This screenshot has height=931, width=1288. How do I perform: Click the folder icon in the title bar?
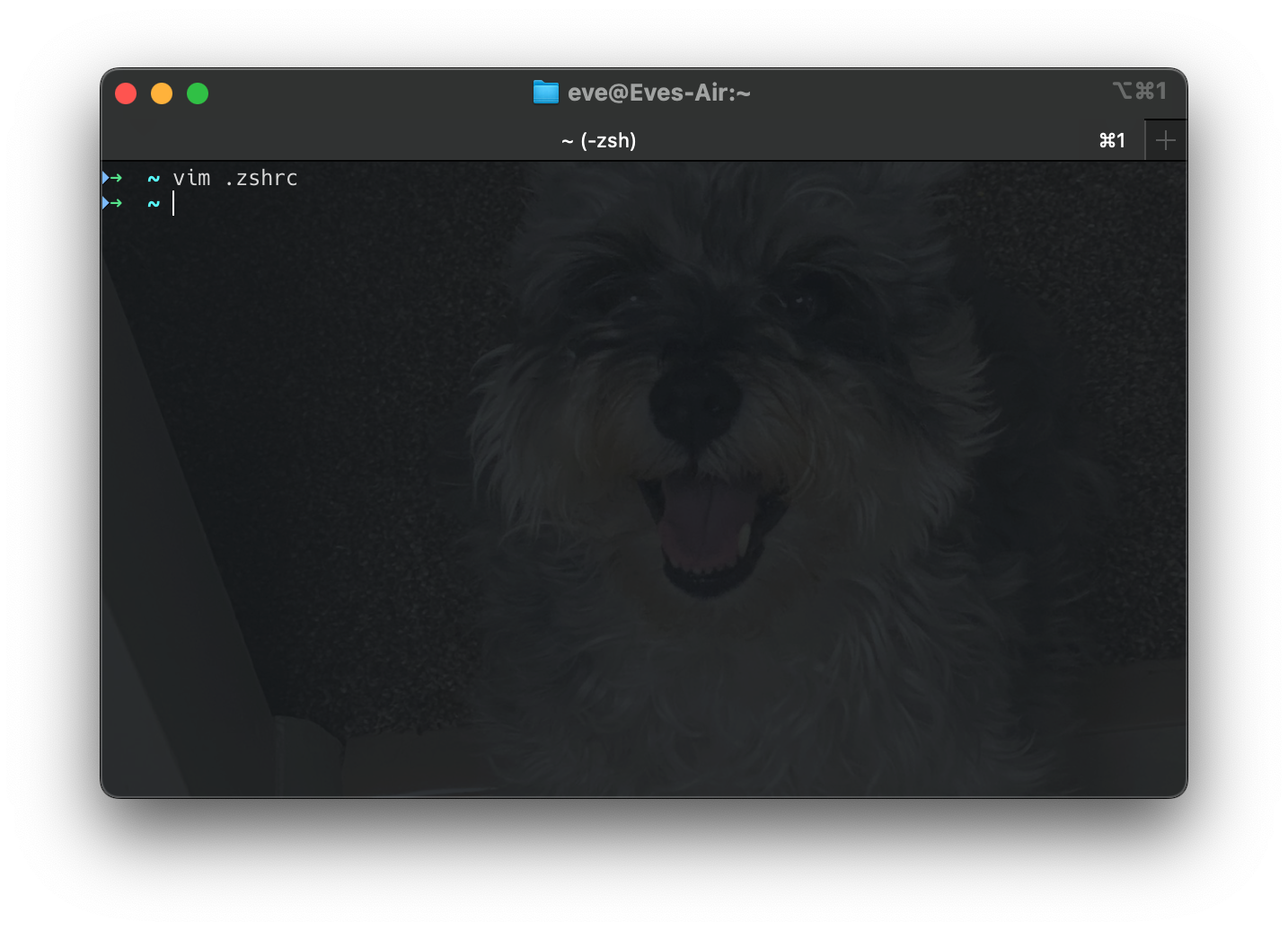pos(545,92)
